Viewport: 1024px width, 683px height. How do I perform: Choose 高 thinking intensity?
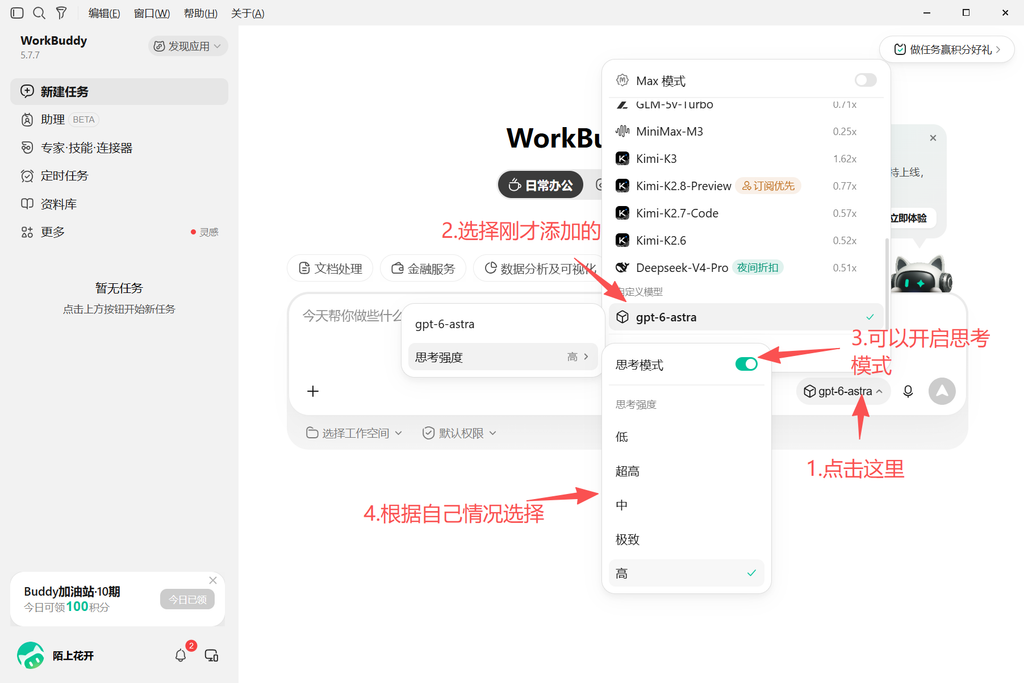tap(686, 573)
